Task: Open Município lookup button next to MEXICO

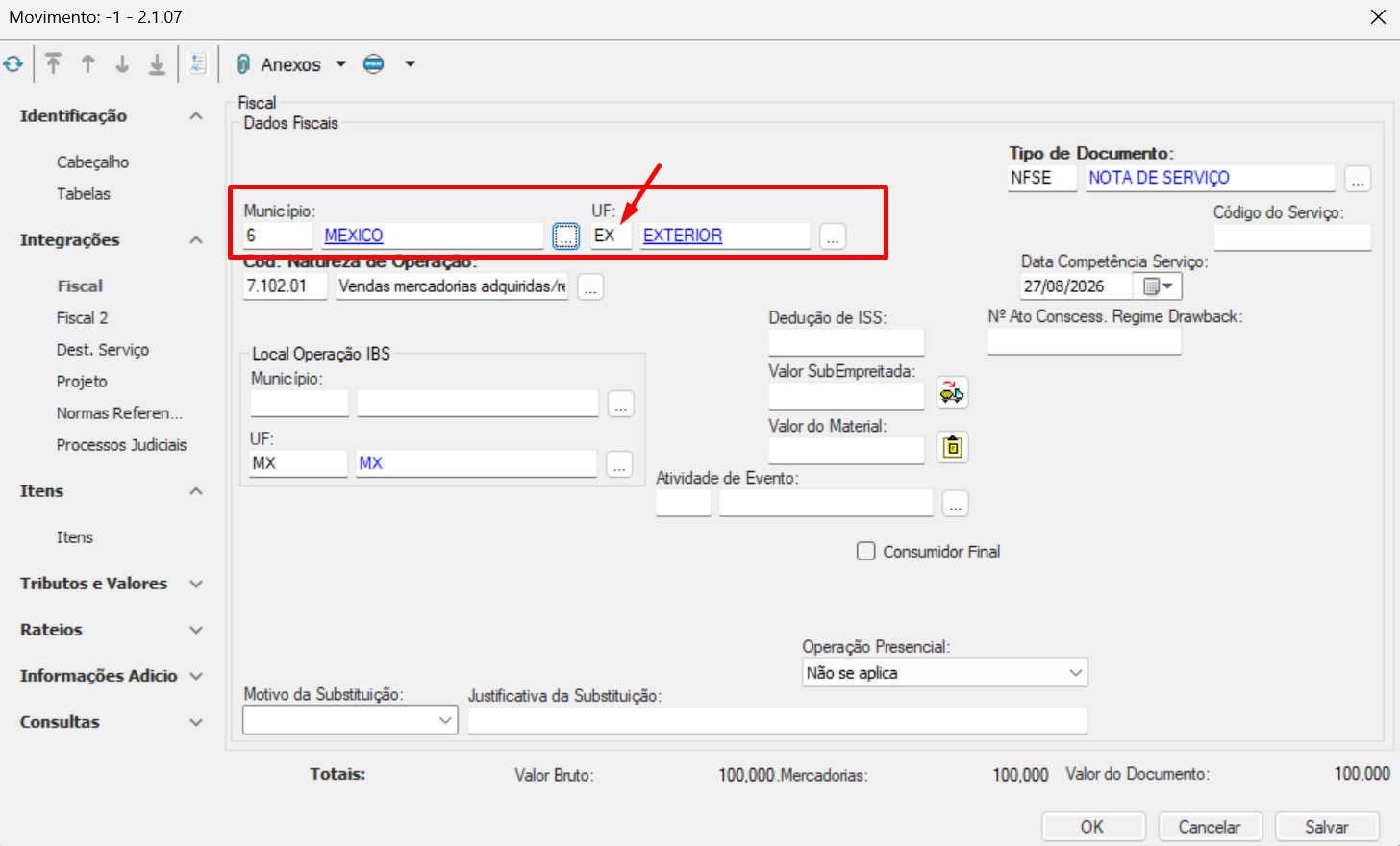Action: (565, 236)
